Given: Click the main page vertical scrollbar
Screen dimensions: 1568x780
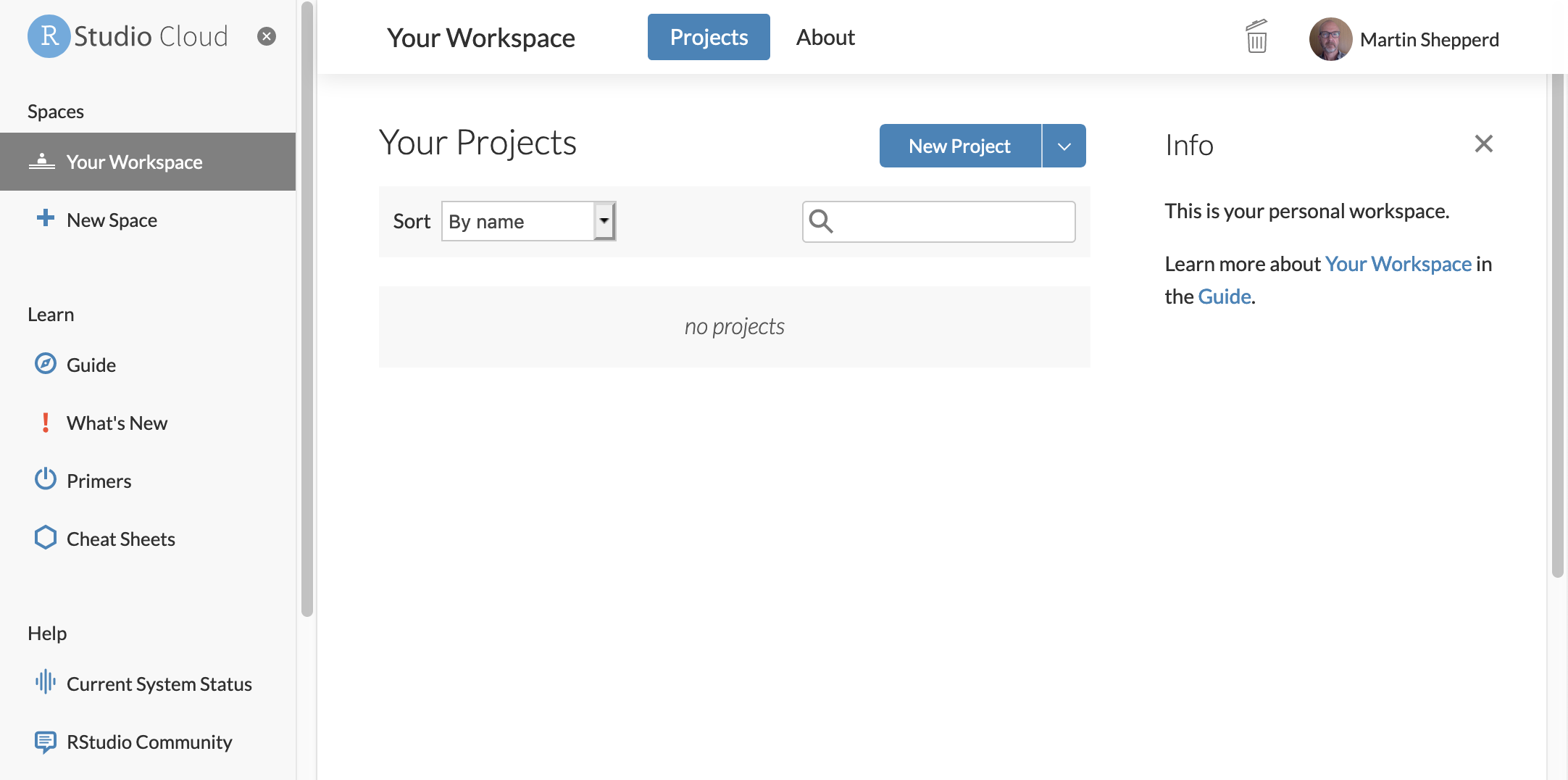Looking at the screenshot, I should [1557, 326].
